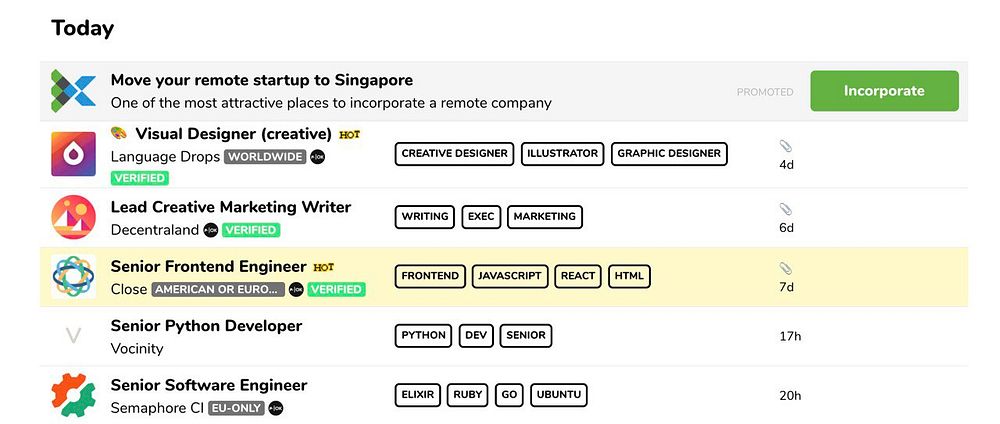
Task: Click the 7d posting age
Action: tap(786, 287)
